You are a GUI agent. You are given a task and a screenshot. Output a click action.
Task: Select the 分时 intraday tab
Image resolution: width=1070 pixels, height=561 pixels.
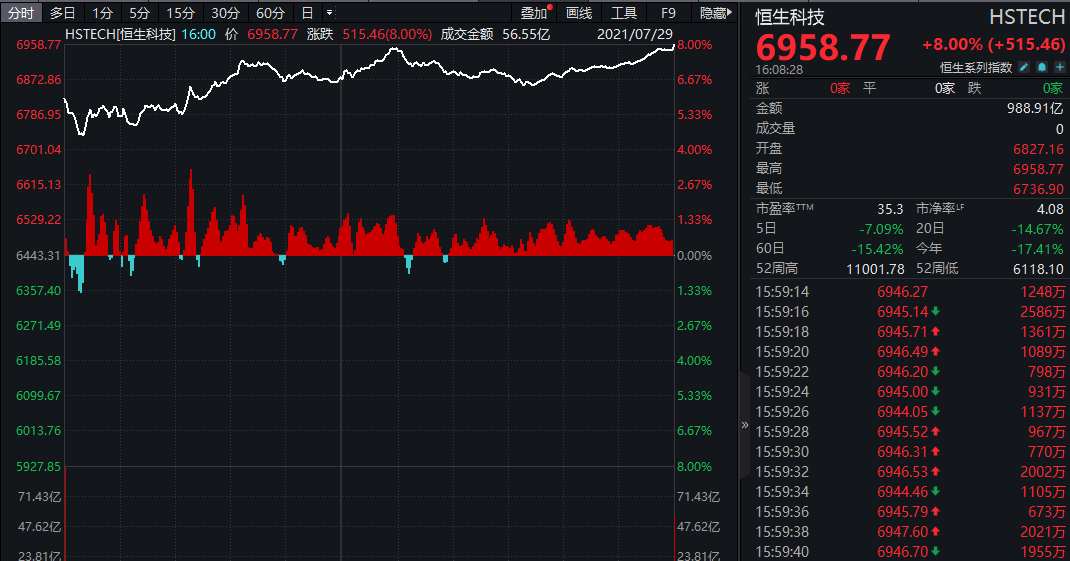(20, 12)
